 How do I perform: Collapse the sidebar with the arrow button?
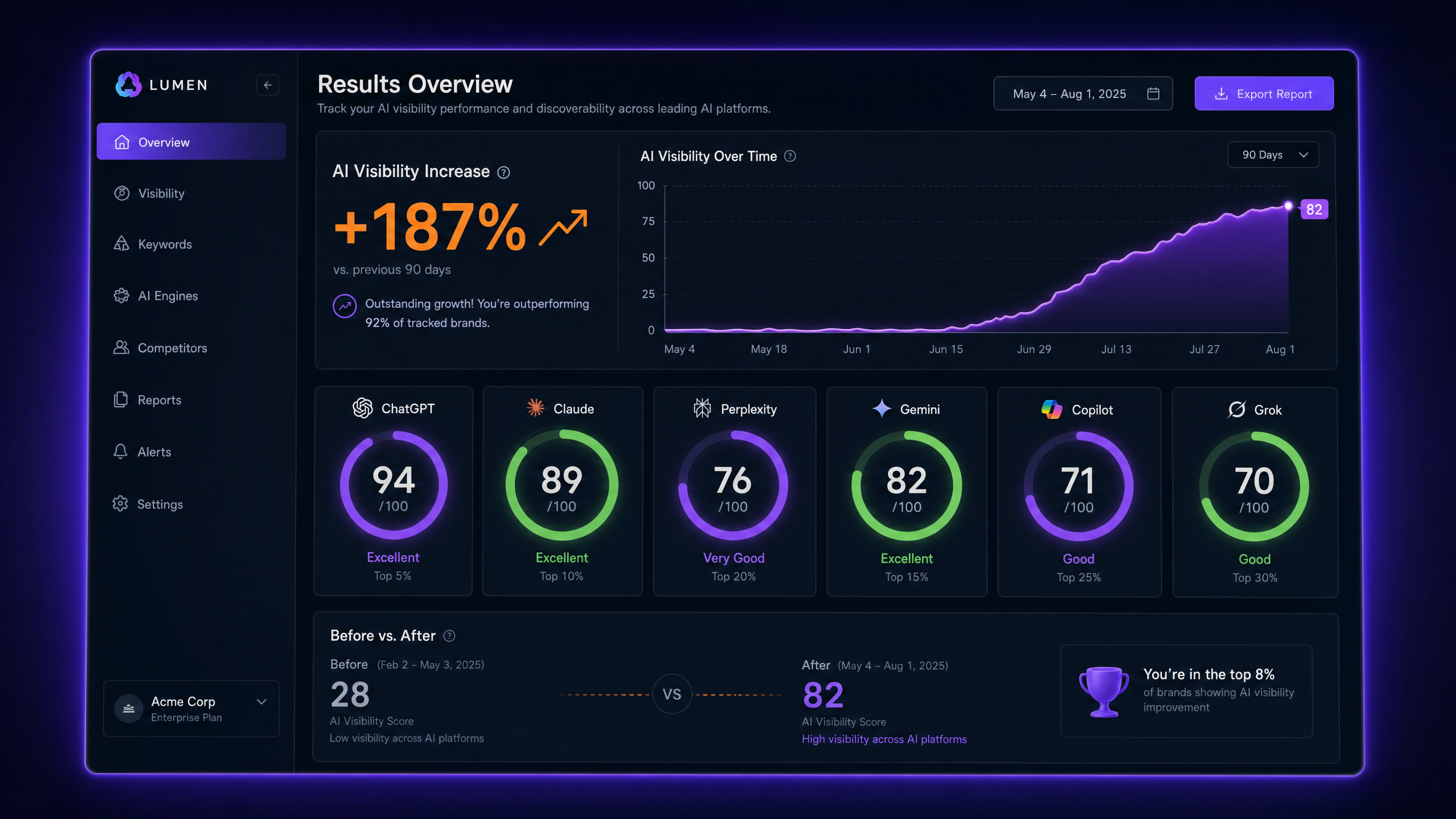click(267, 85)
